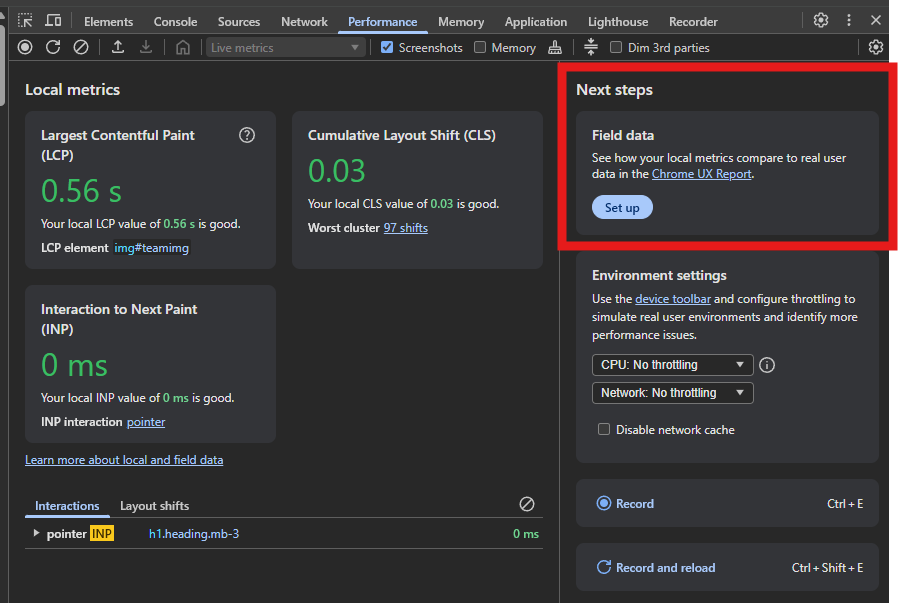Enable the Memory checkbox
Image resolution: width=899 pixels, height=603 pixels.
tap(480, 47)
